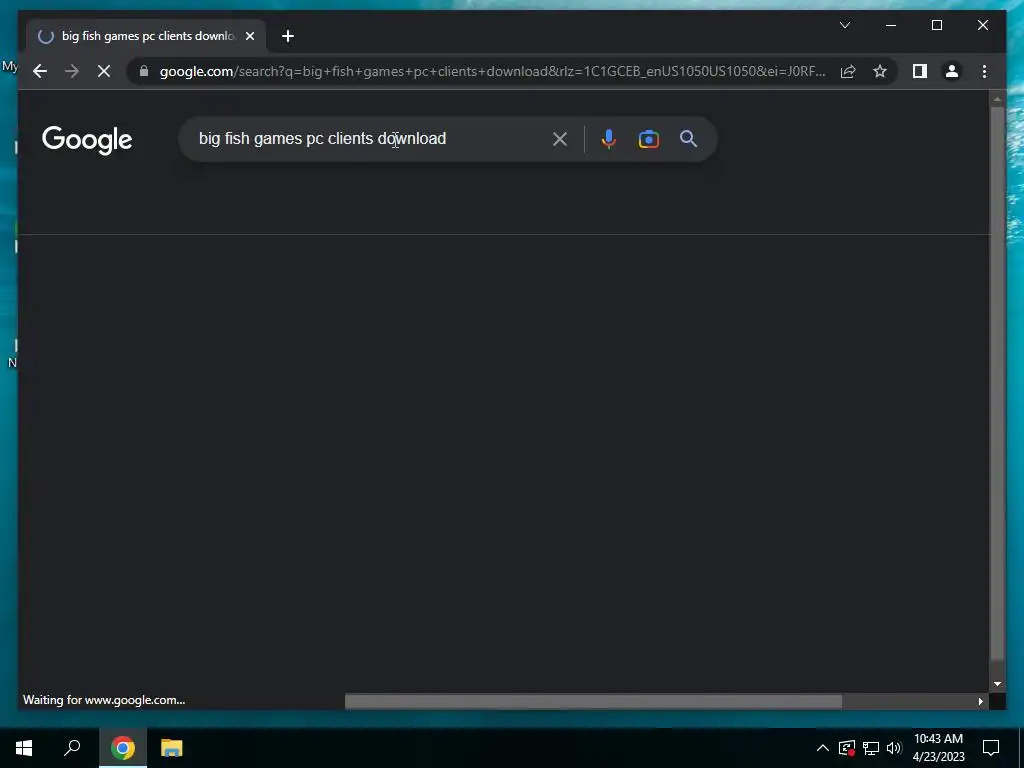Open the notification center

pos(991,748)
